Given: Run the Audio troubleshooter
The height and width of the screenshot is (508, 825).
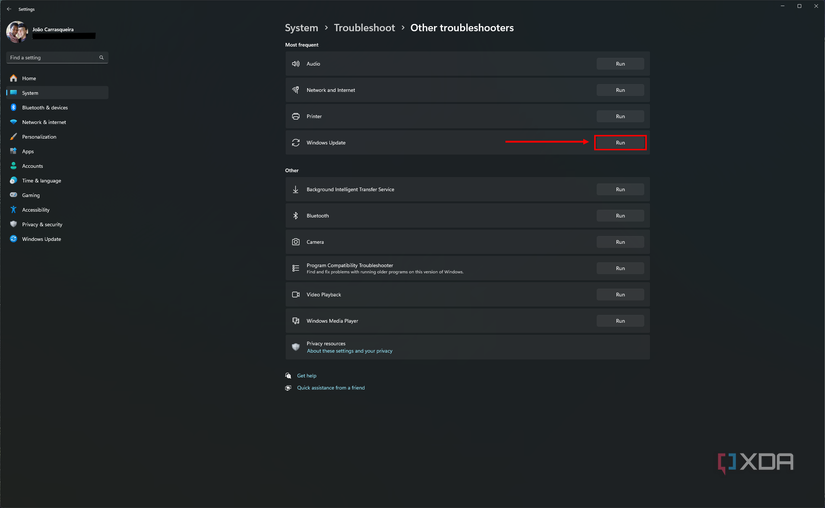Looking at the screenshot, I should click(620, 64).
